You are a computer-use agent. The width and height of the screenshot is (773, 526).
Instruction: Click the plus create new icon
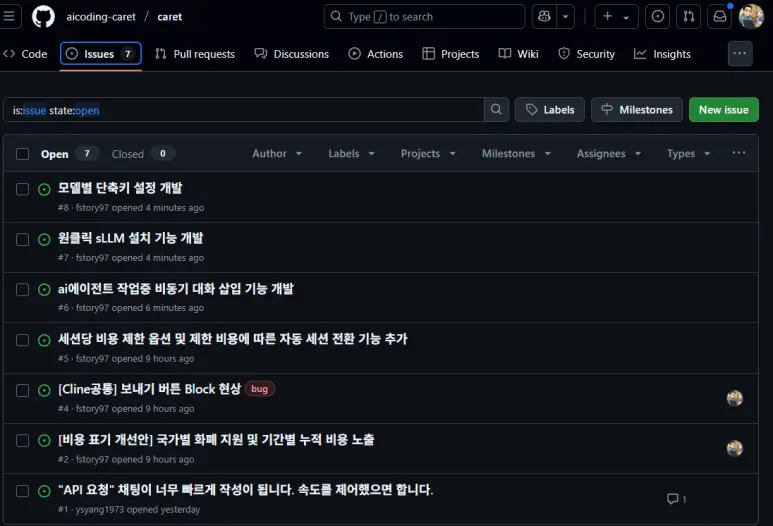[x=608, y=17]
